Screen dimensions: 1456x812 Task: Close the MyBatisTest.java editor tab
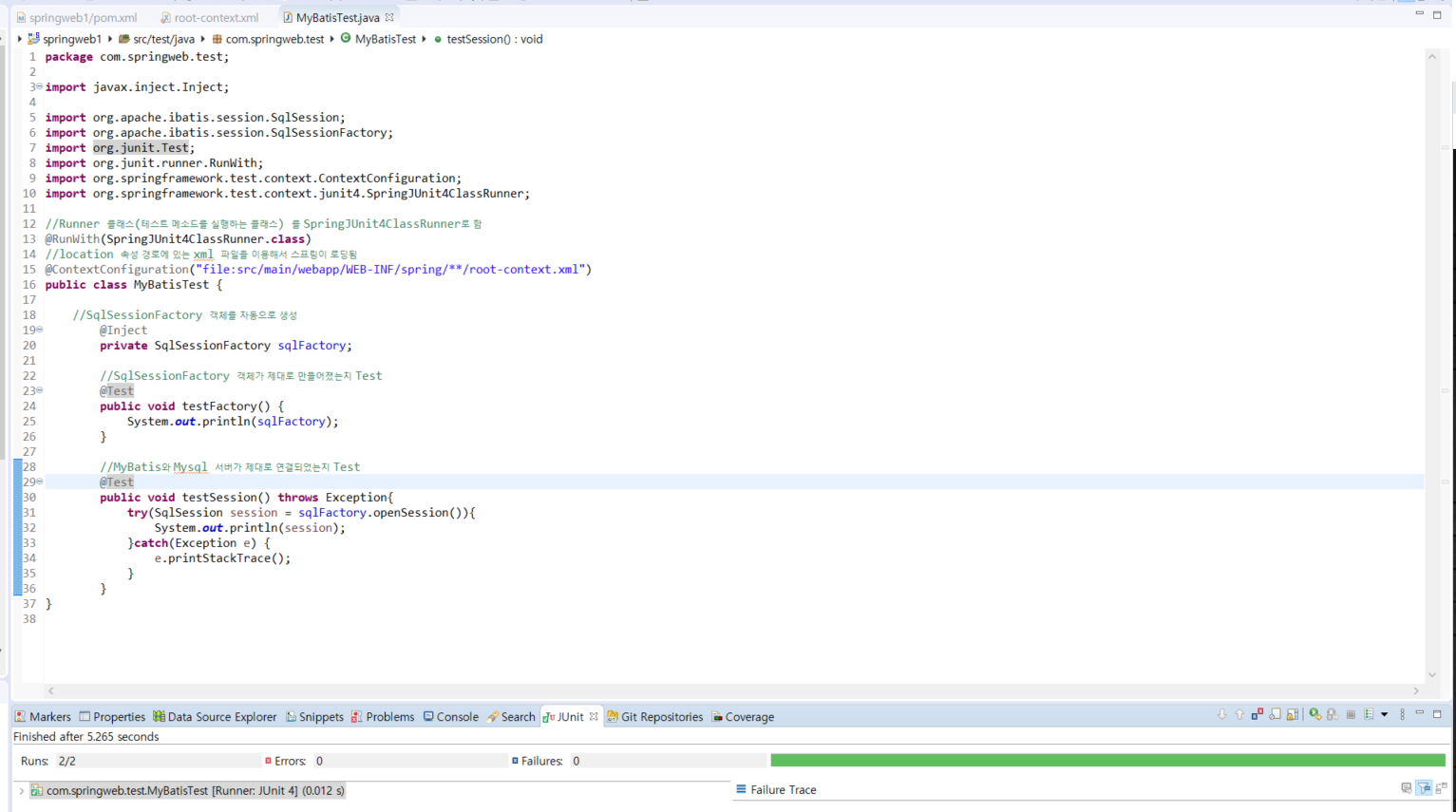(x=389, y=17)
